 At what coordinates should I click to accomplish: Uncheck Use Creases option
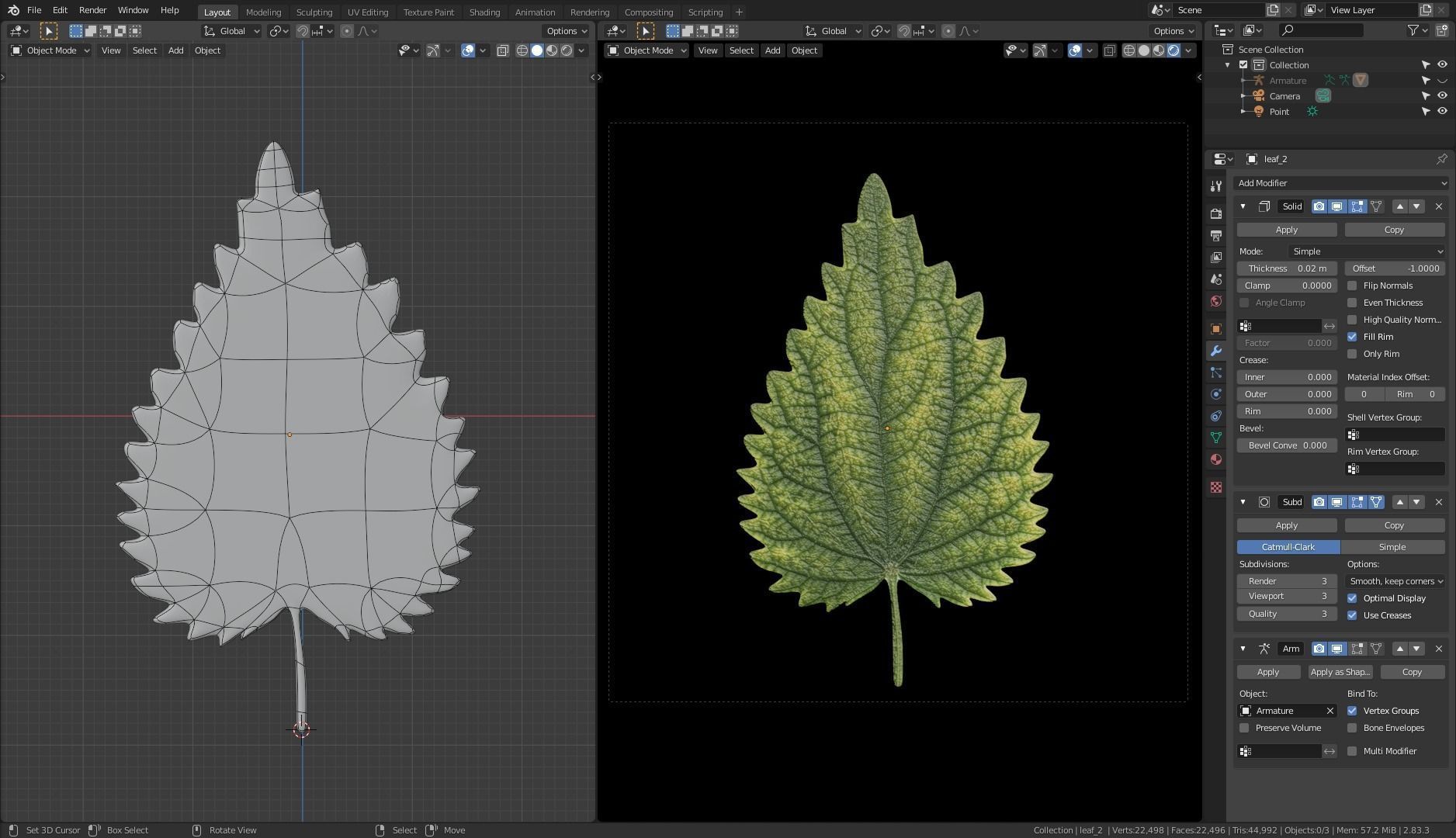[x=1352, y=615]
